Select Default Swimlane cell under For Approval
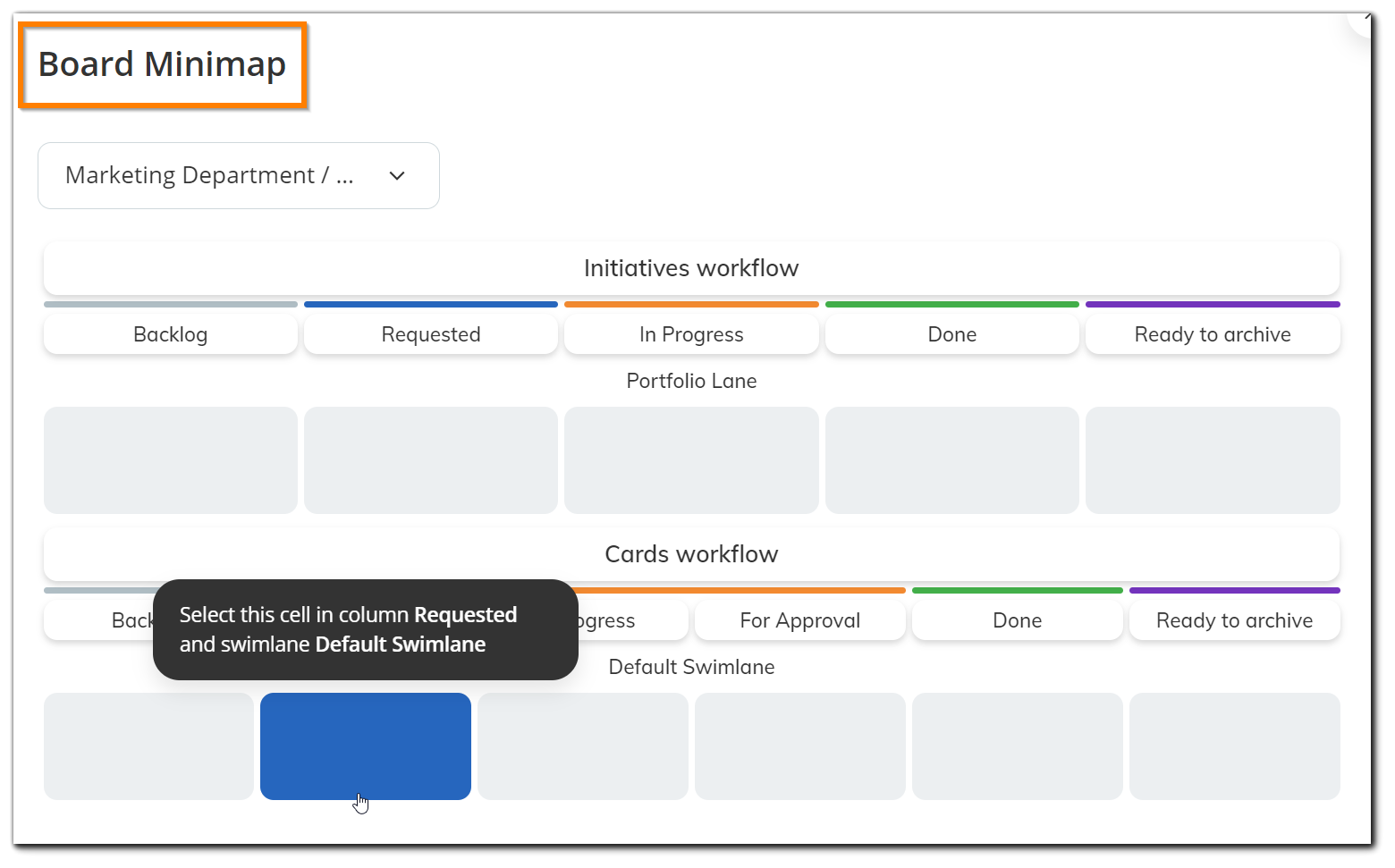Screen dimensions: 1395x868 click(x=799, y=746)
